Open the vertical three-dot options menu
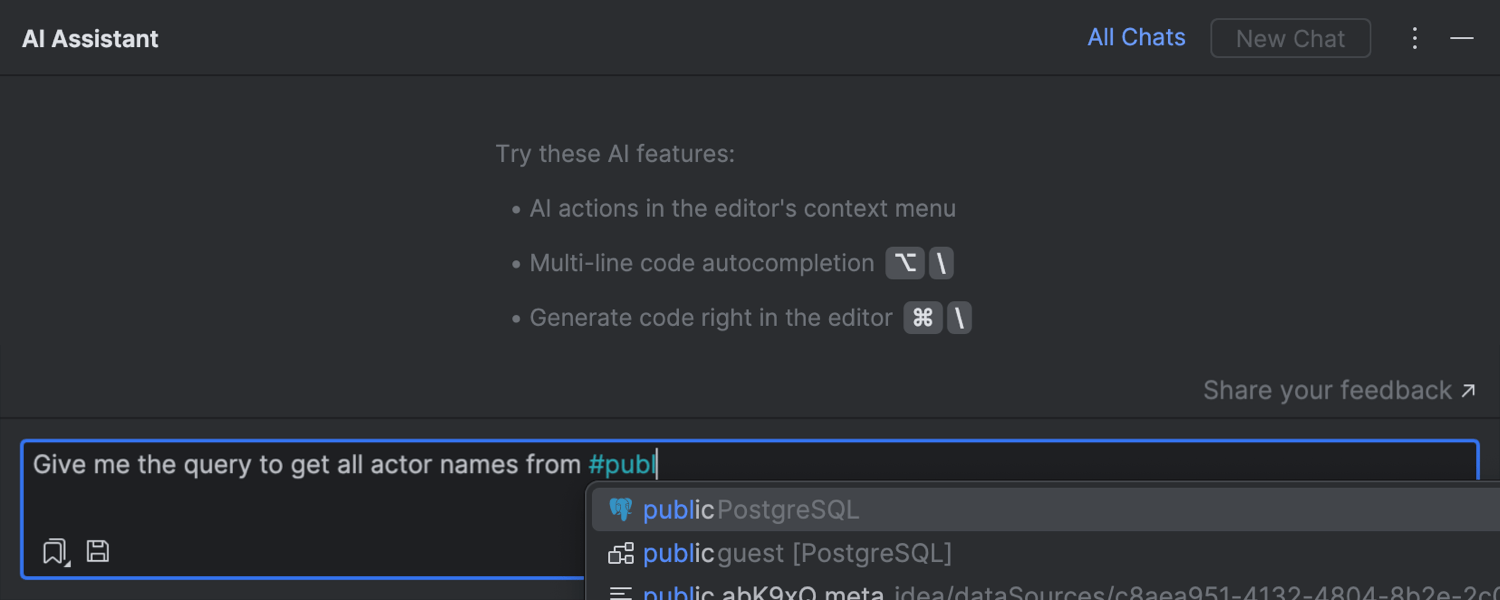Image resolution: width=1500 pixels, height=600 pixels. coord(1414,38)
